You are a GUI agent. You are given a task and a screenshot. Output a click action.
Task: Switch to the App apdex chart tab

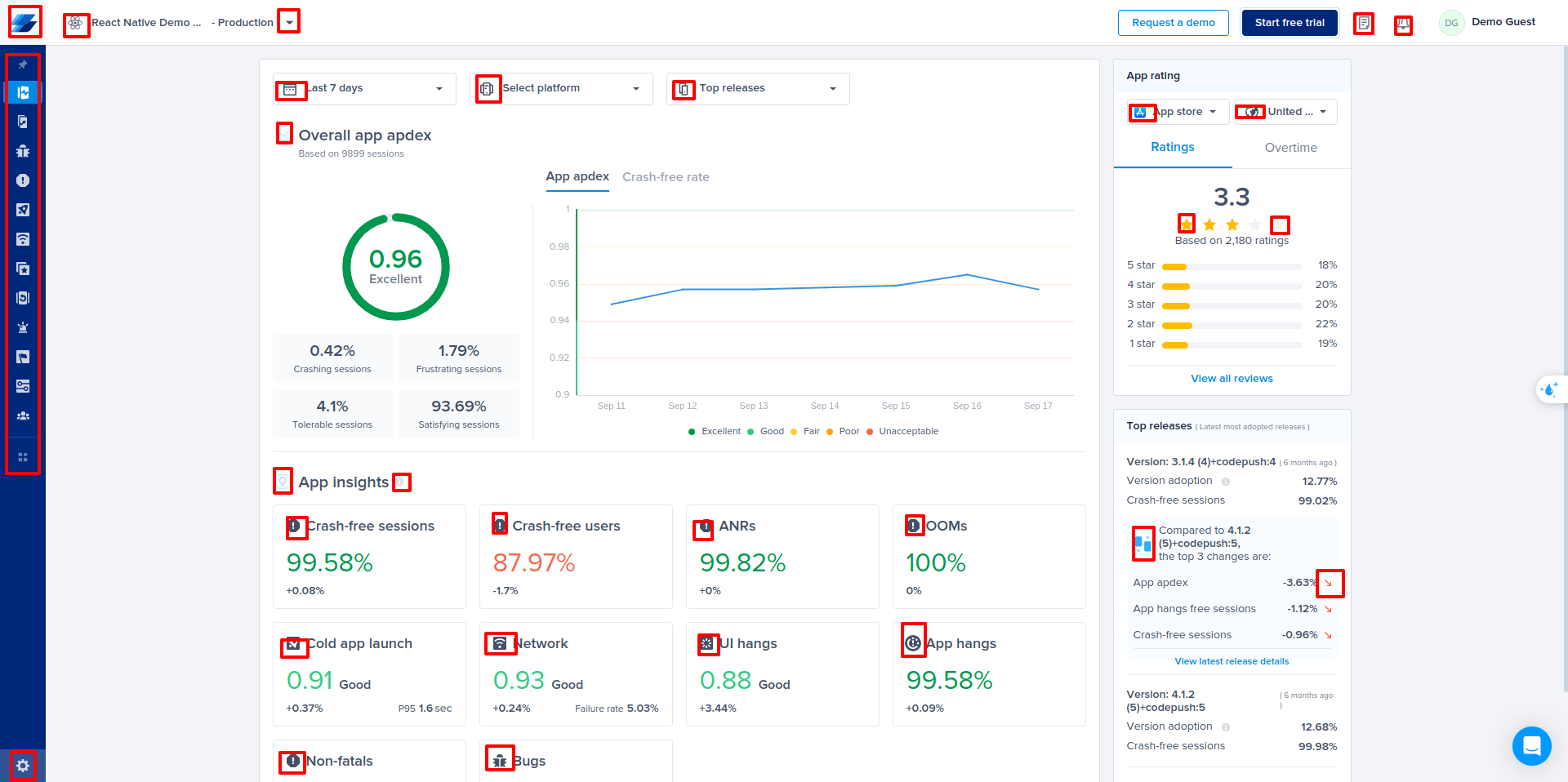(x=577, y=176)
